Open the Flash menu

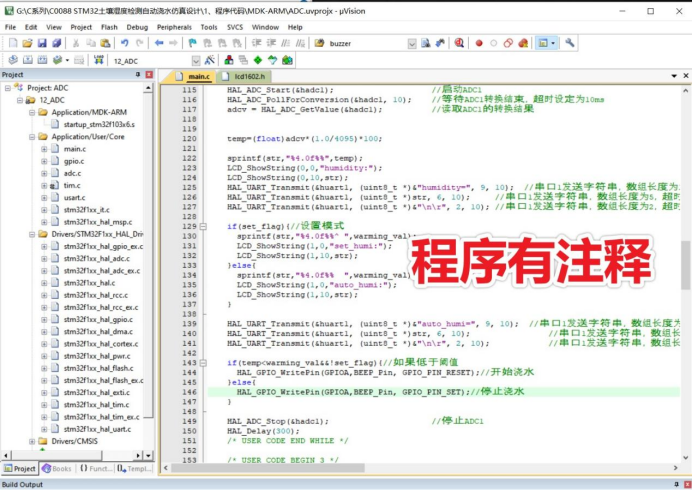tap(109, 27)
